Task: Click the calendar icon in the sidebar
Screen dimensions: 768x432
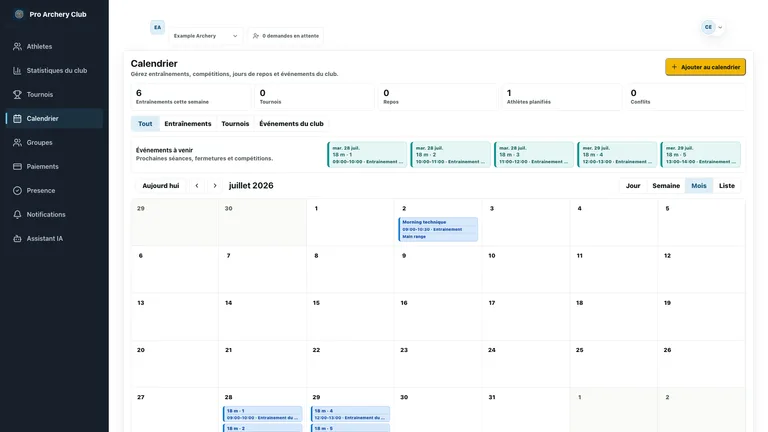Action: point(17,119)
